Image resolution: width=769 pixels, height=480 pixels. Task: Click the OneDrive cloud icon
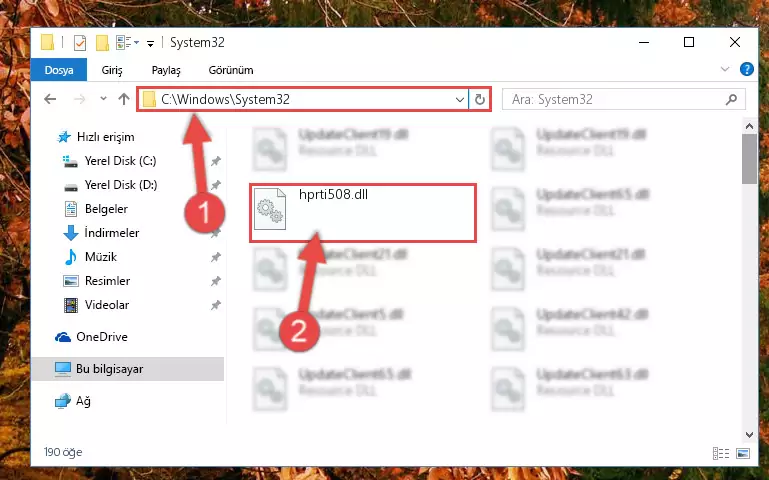point(63,337)
